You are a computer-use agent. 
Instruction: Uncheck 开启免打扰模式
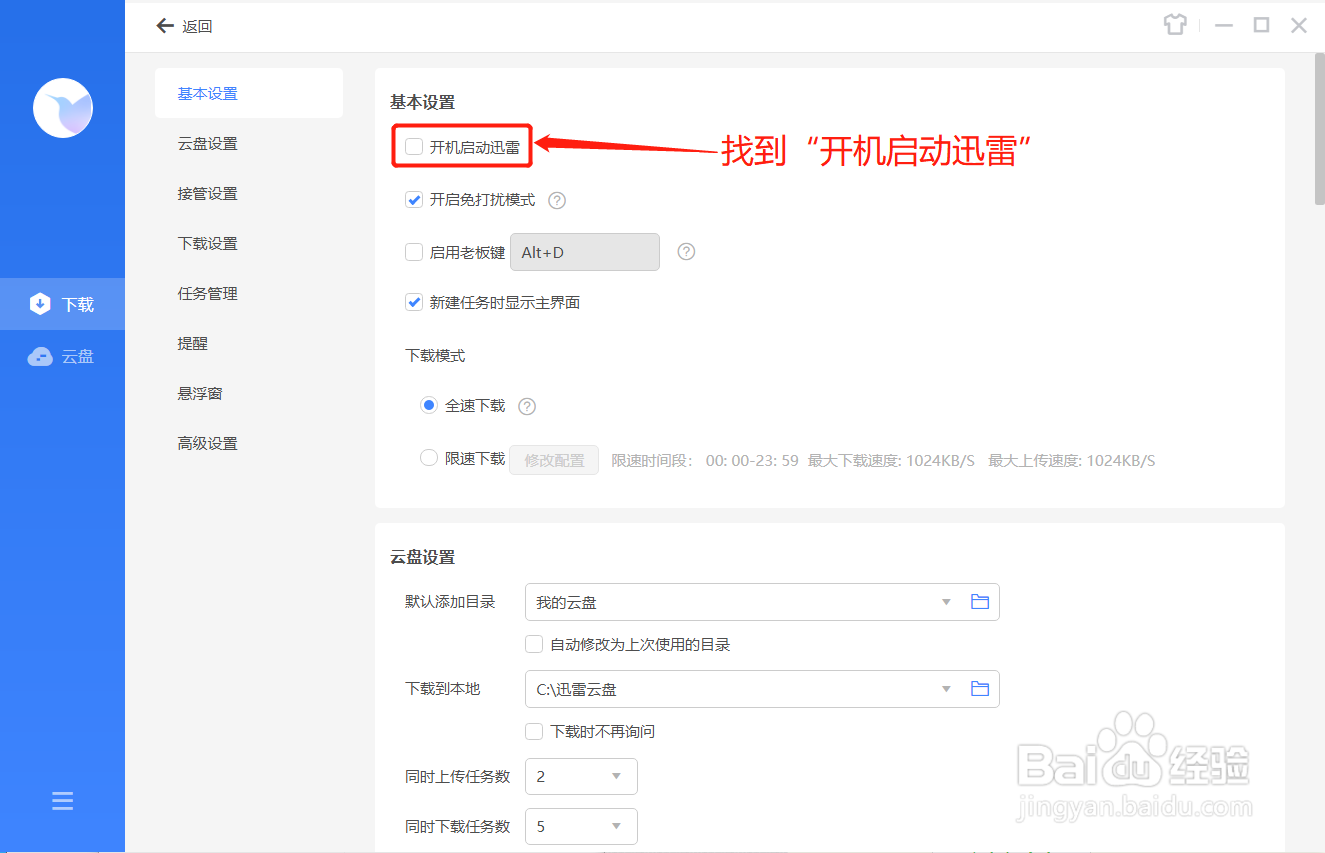414,200
